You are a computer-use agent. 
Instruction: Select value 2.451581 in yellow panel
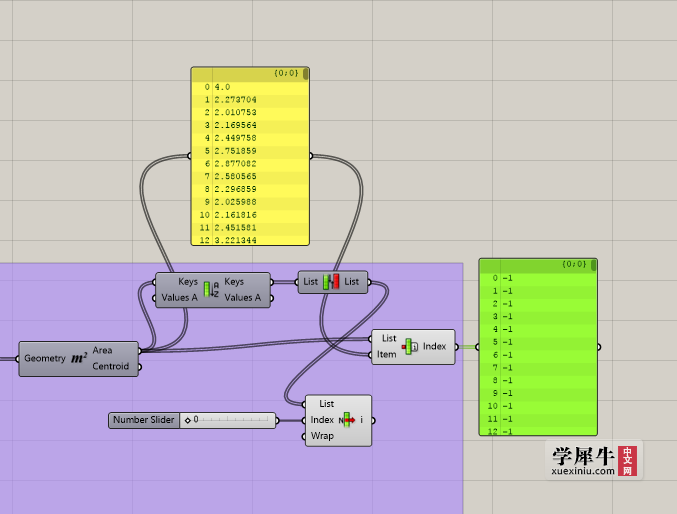coord(235,228)
